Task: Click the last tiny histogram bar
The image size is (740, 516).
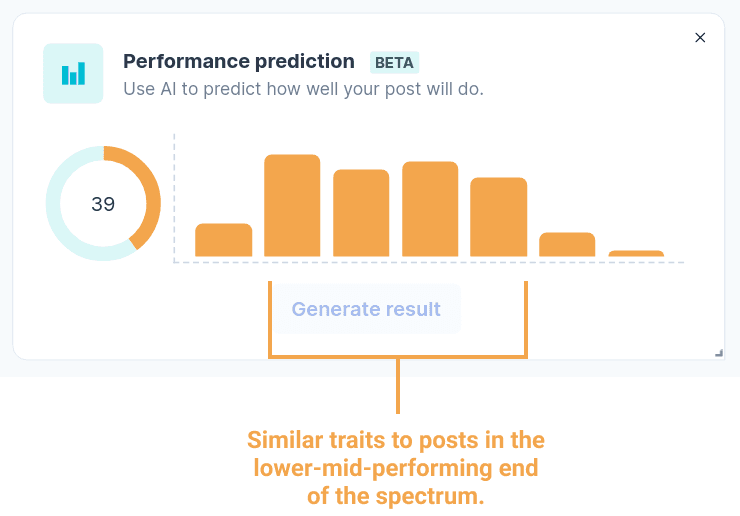Action: tap(636, 254)
